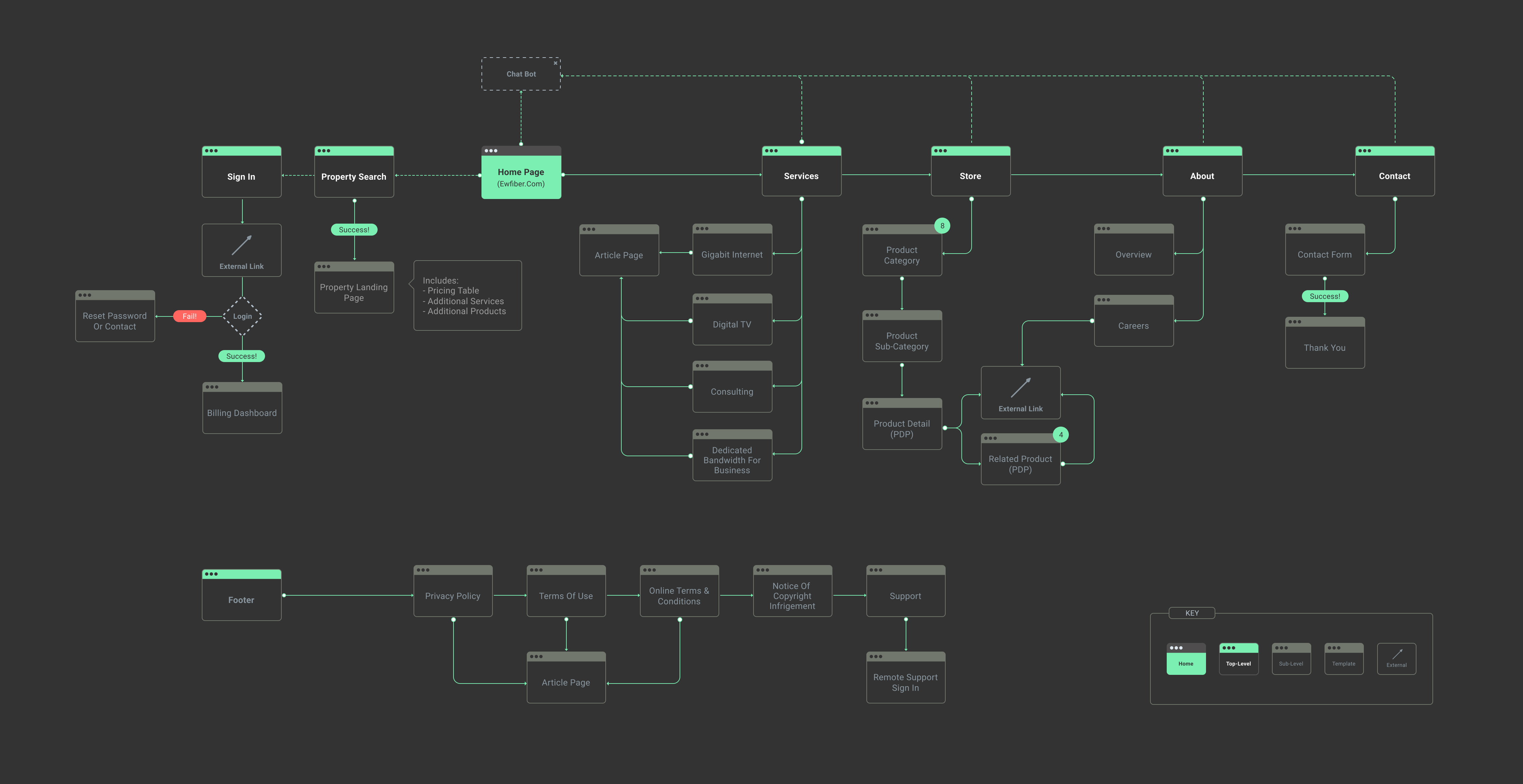Click the Login decision diamond
The height and width of the screenshot is (784, 1523).
click(x=242, y=316)
